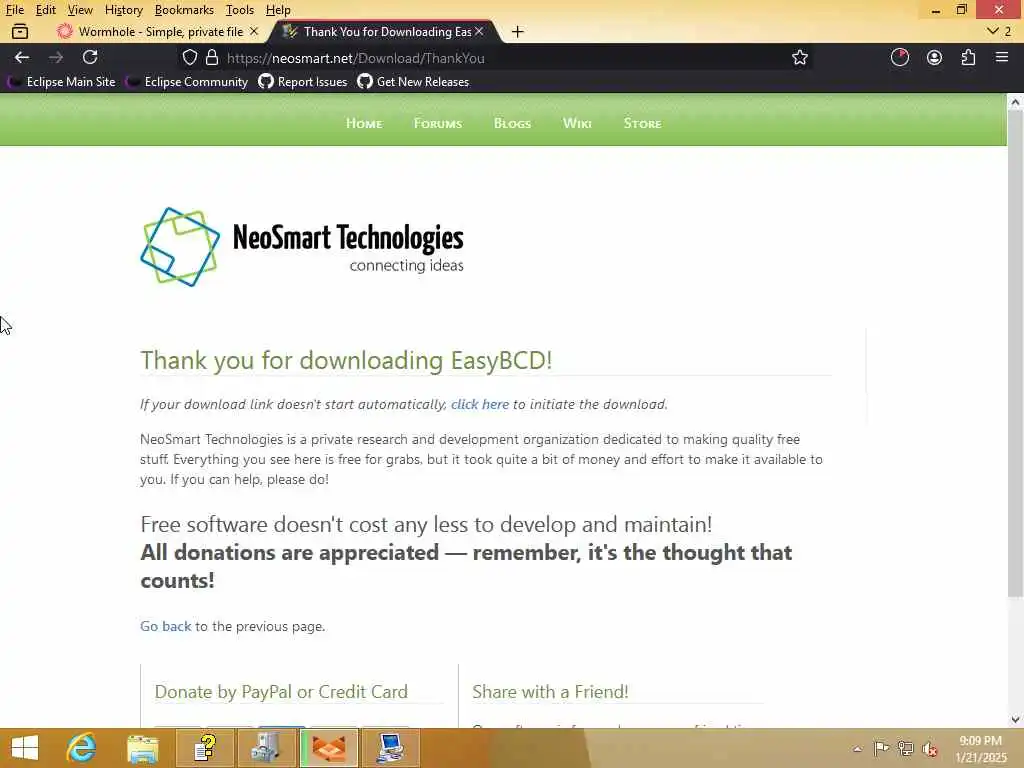Switch to the Wormhole tab
The image size is (1024, 768).
[x=157, y=31]
